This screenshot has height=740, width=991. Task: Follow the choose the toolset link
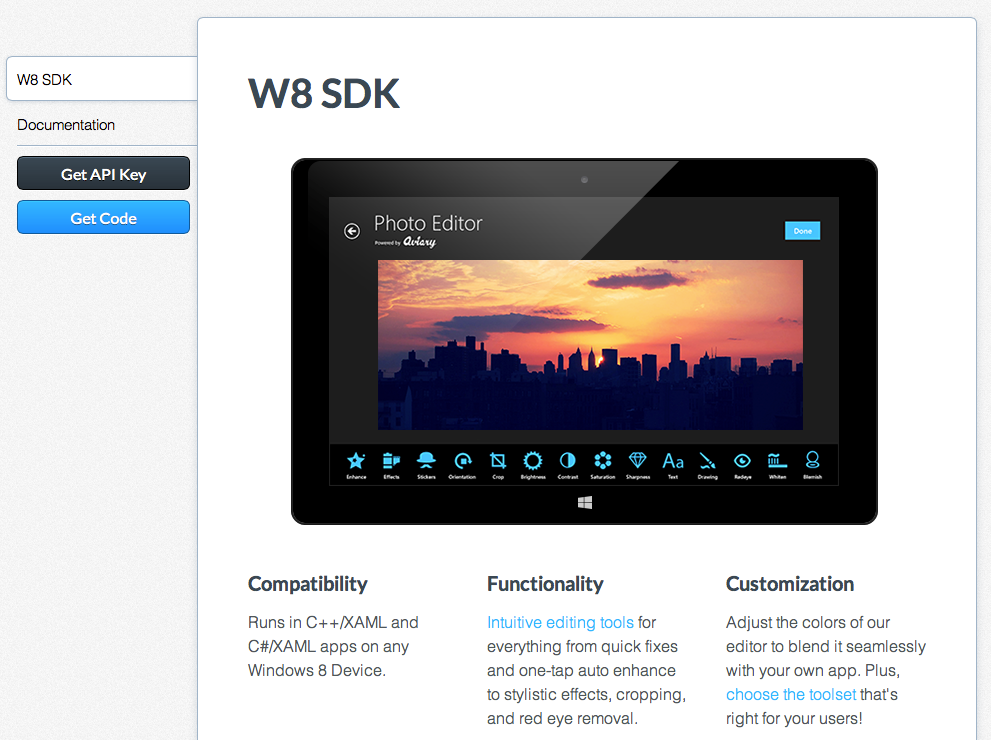(x=791, y=695)
